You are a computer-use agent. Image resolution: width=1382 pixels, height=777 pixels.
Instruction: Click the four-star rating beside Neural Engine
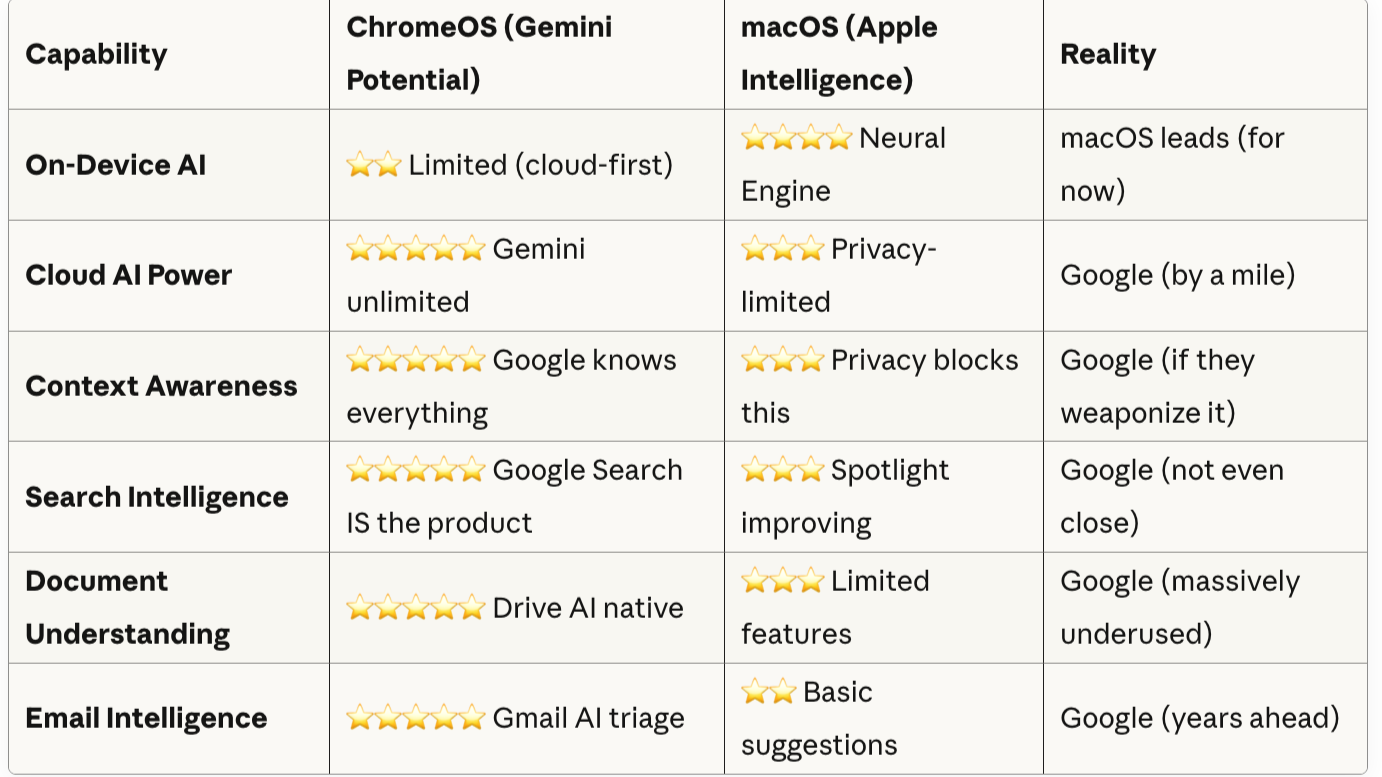796,138
